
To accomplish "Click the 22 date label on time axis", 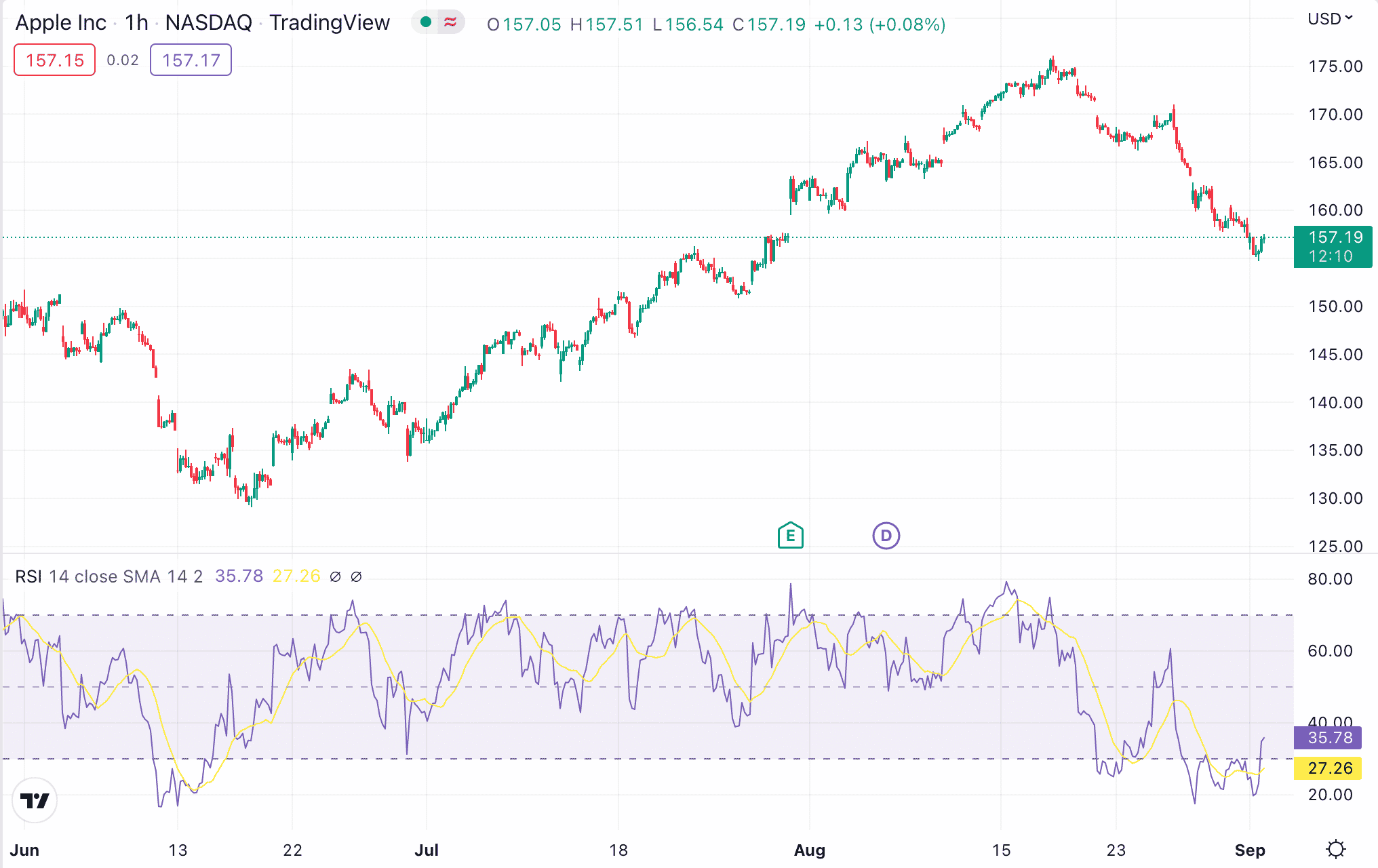I will 292,850.
